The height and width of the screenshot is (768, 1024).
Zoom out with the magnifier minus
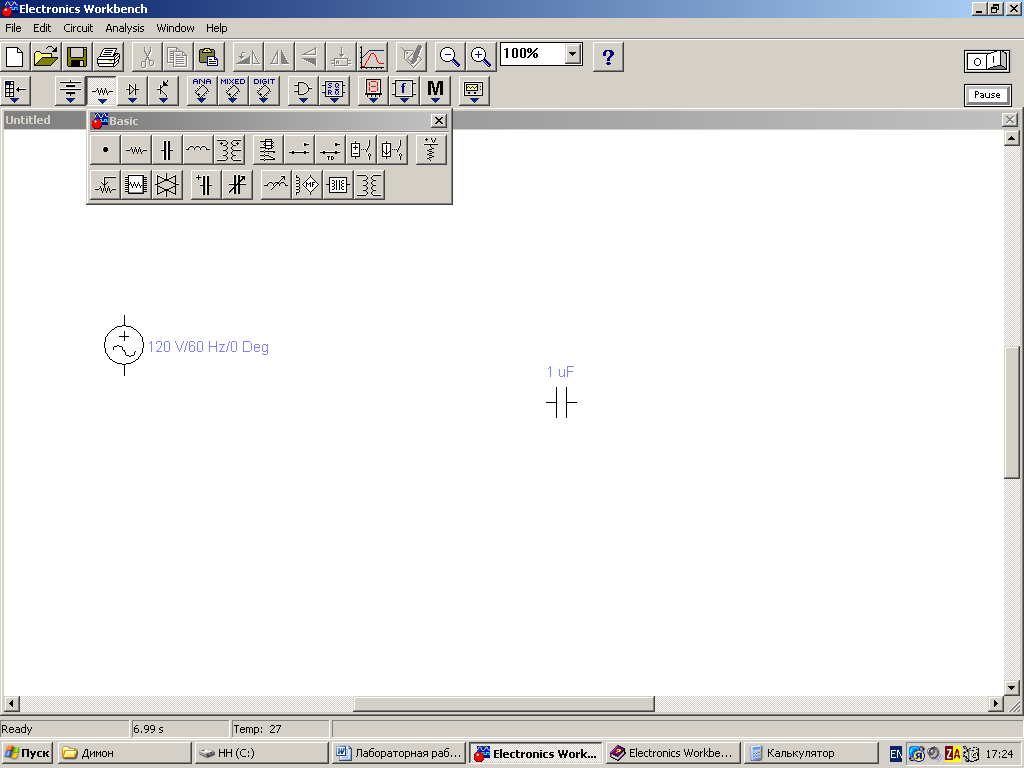tap(449, 57)
